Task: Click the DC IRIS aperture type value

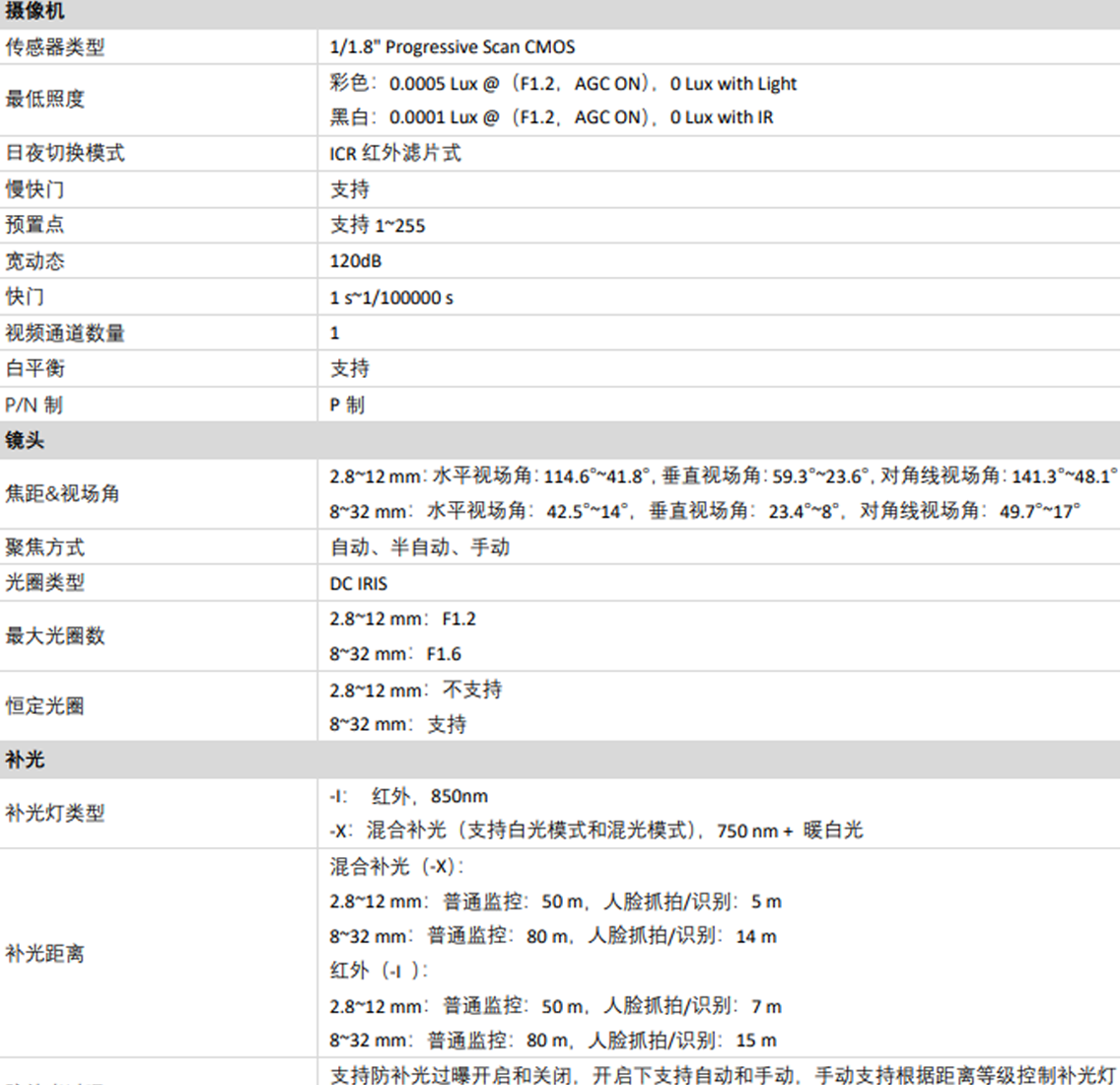Action: [x=358, y=584]
